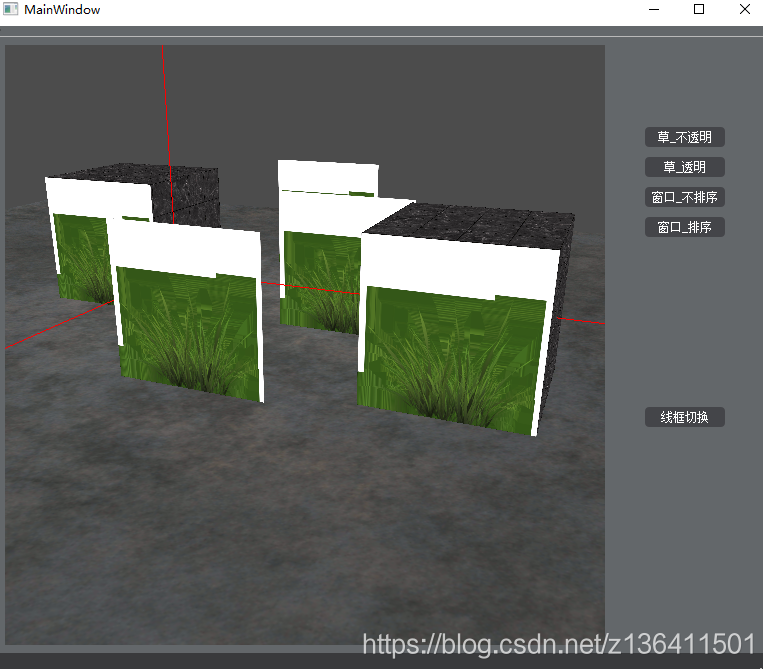Toggle wireframe with 线框切换 button
The height and width of the screenshot is (669, 763).
click(685, 417)
